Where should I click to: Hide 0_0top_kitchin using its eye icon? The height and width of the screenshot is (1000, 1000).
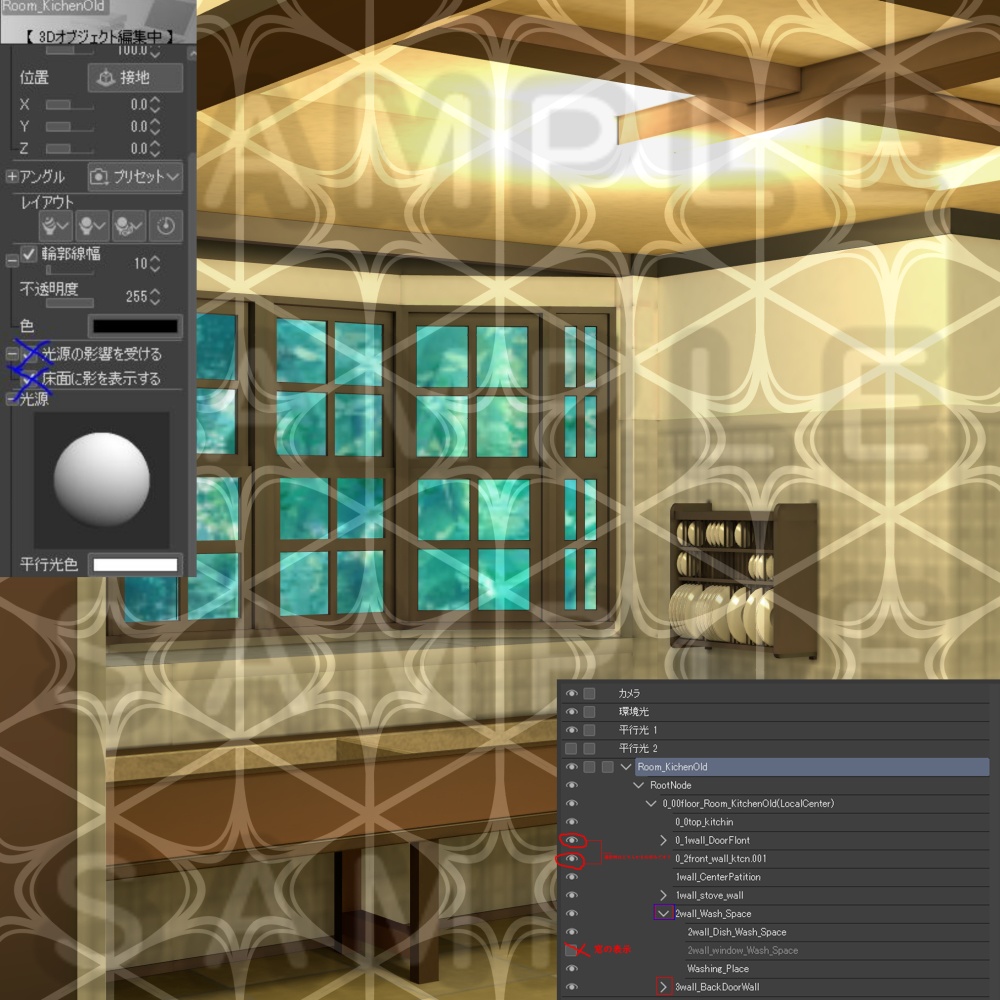pyautogui.click(x=571, y=822)
